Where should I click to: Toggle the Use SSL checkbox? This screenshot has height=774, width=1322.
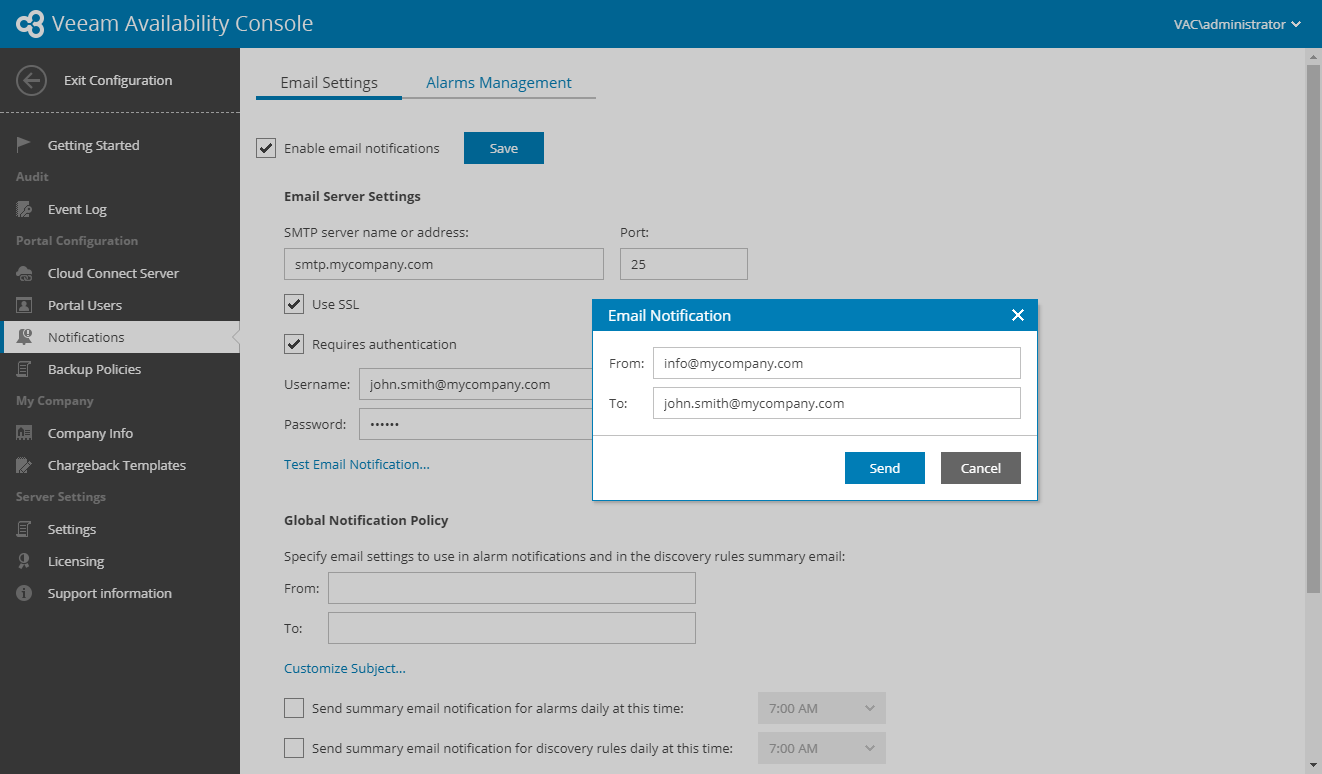point(294,304)
